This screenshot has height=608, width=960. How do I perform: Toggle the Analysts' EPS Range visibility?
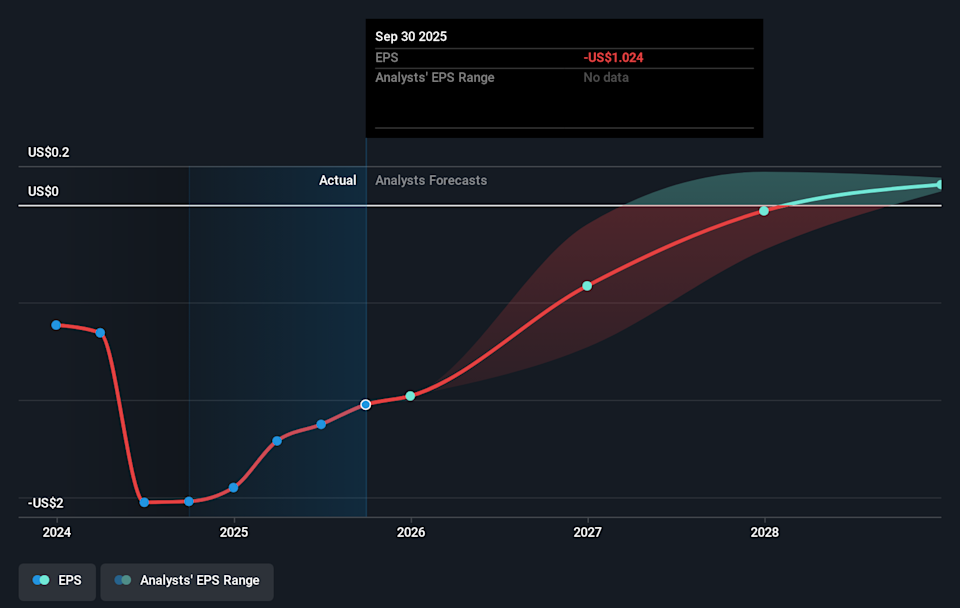pos(186,581)
